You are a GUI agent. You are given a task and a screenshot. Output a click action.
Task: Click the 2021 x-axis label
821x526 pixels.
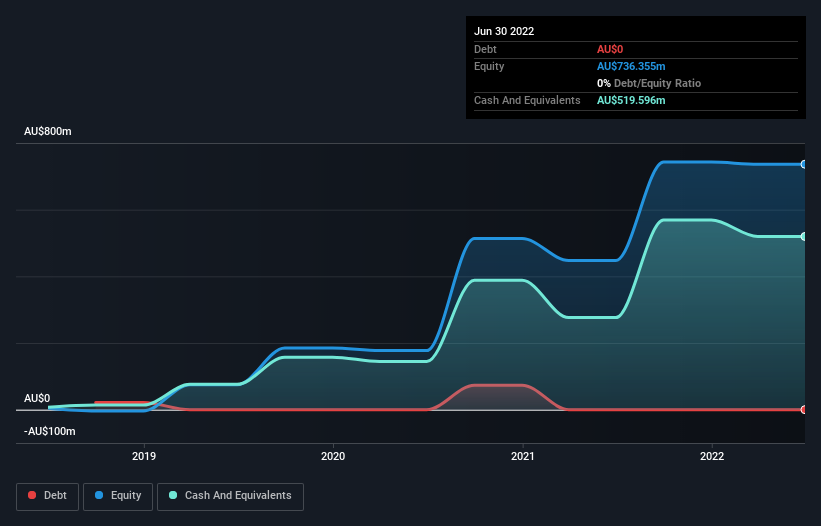[523, 456]
